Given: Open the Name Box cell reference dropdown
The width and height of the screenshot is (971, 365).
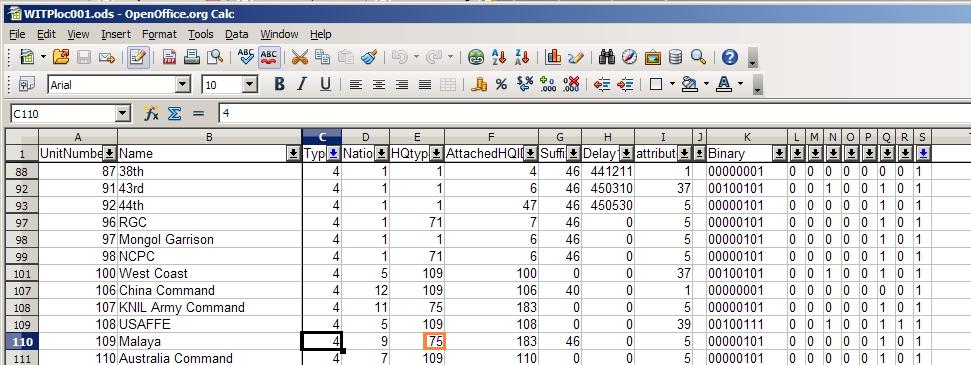Looking at the screenshot, I should [x=123, y=113].
